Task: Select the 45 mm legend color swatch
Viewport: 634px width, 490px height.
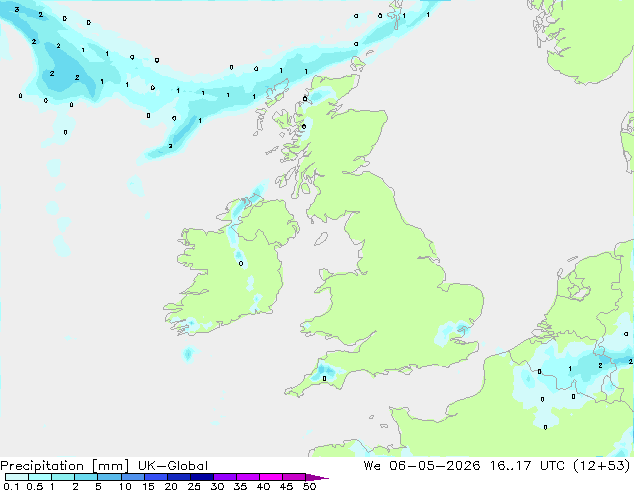Action: click(294, 477)
